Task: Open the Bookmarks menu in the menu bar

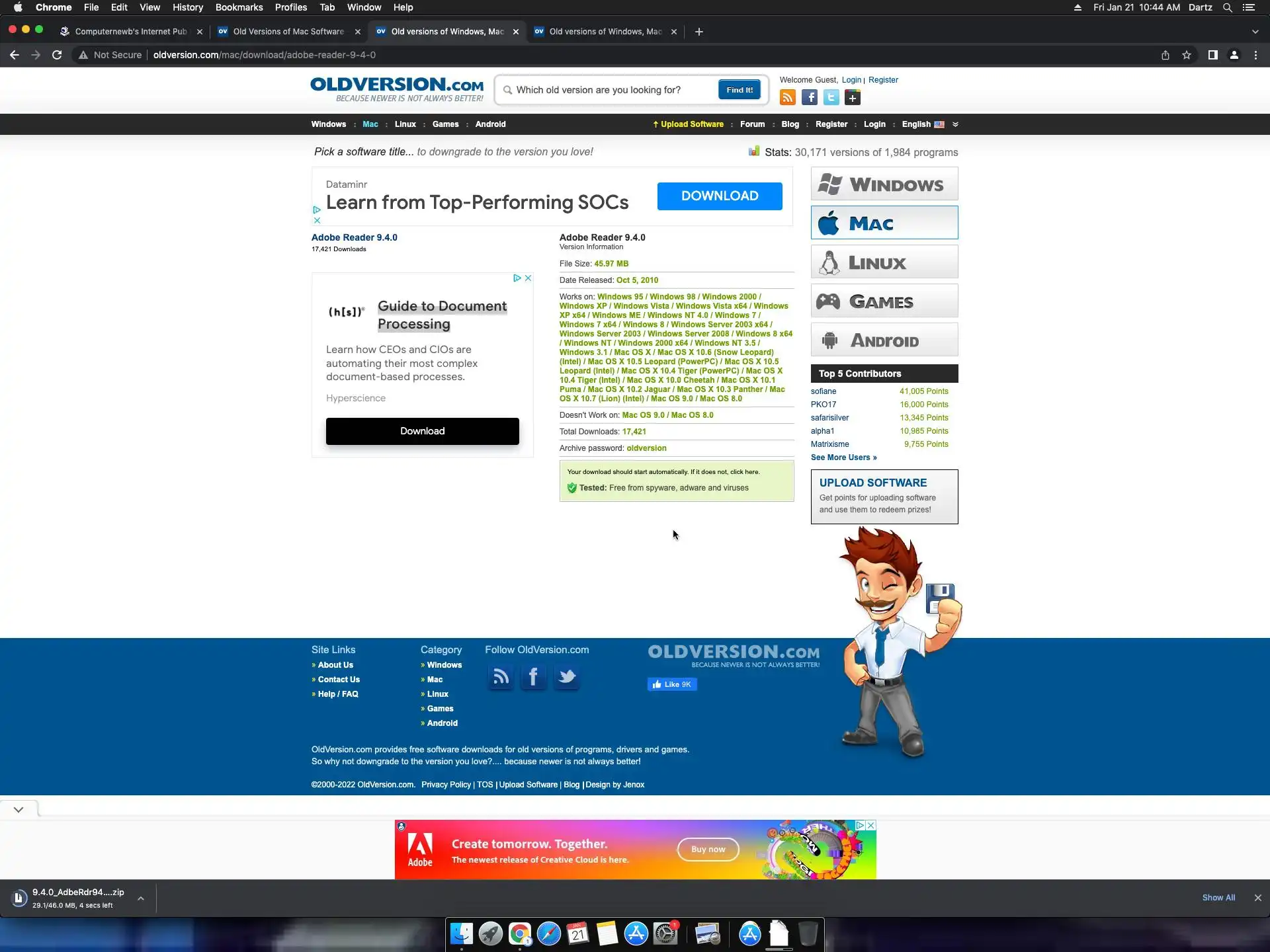Action: [x=239, y=7]
